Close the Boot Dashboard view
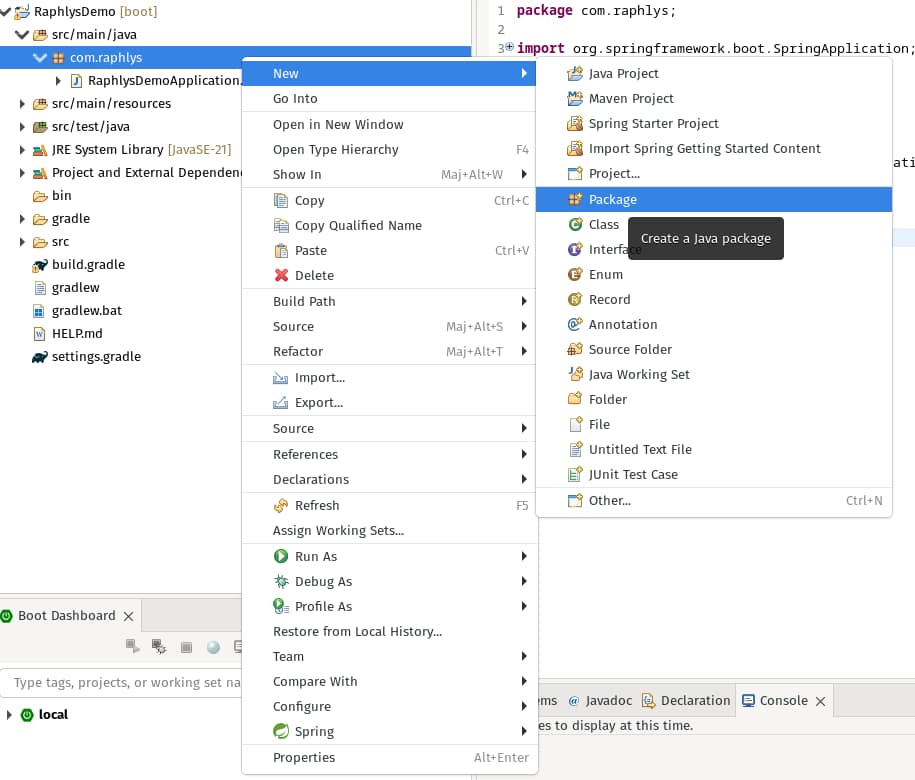 point(128,616)
